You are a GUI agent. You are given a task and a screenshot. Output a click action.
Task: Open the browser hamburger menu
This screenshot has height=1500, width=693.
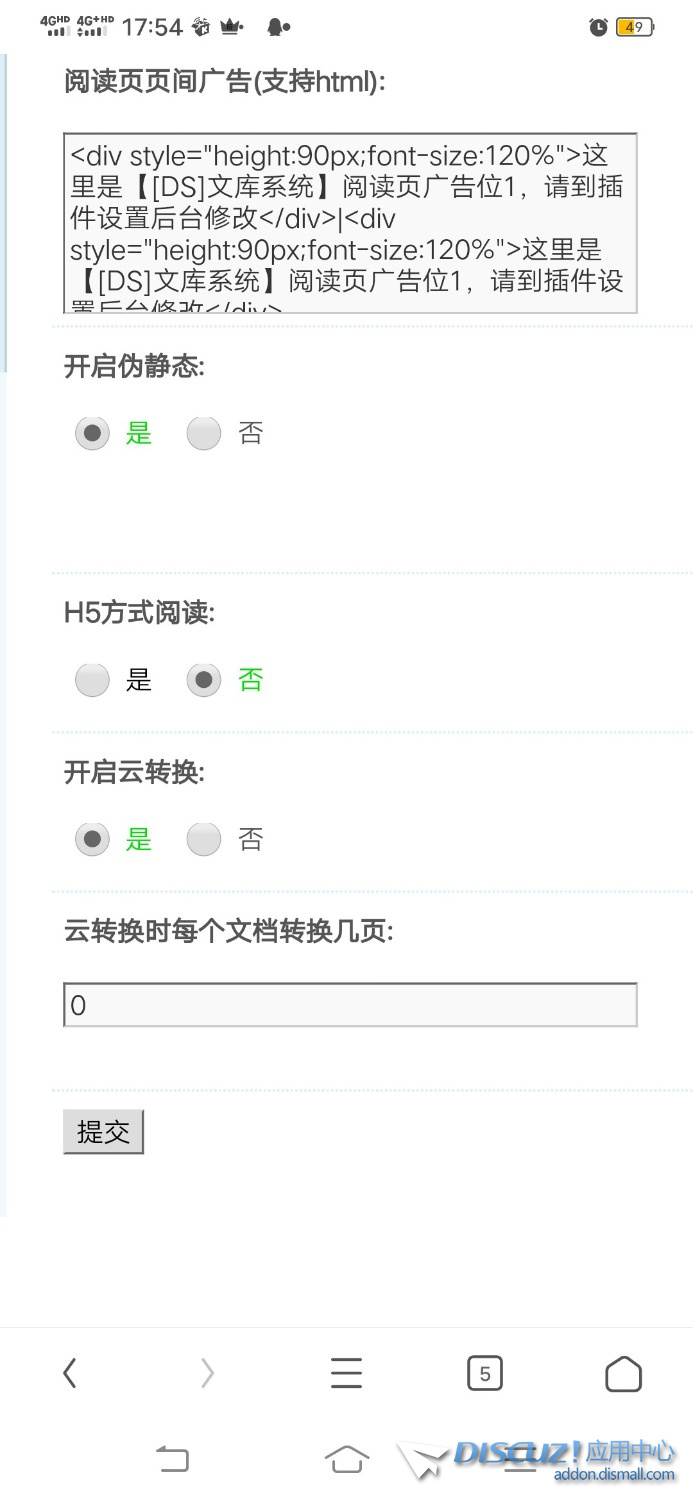[346, 1374]
